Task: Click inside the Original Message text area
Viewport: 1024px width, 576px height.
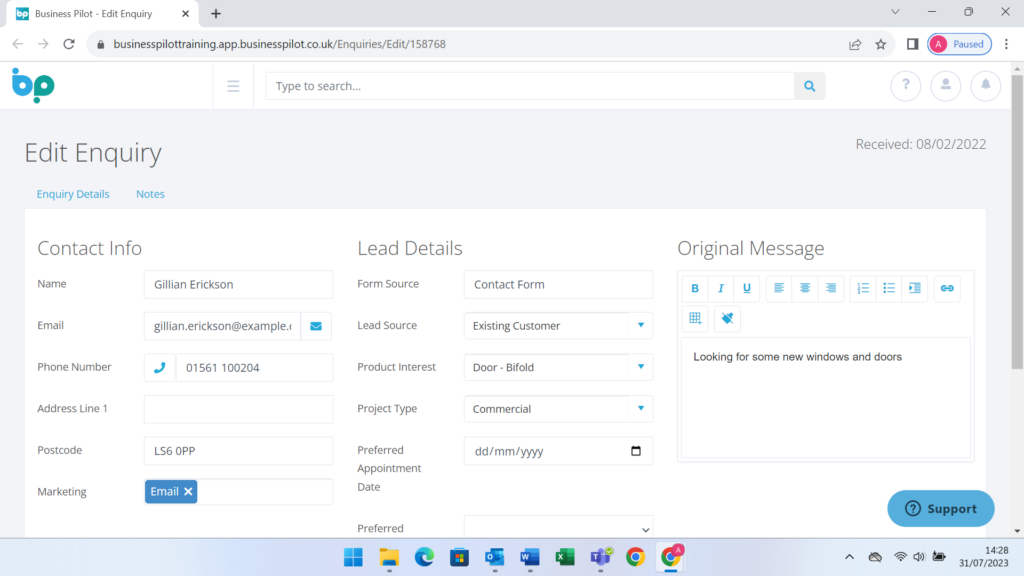Action: pyautogui.click(x=825, y=398)
